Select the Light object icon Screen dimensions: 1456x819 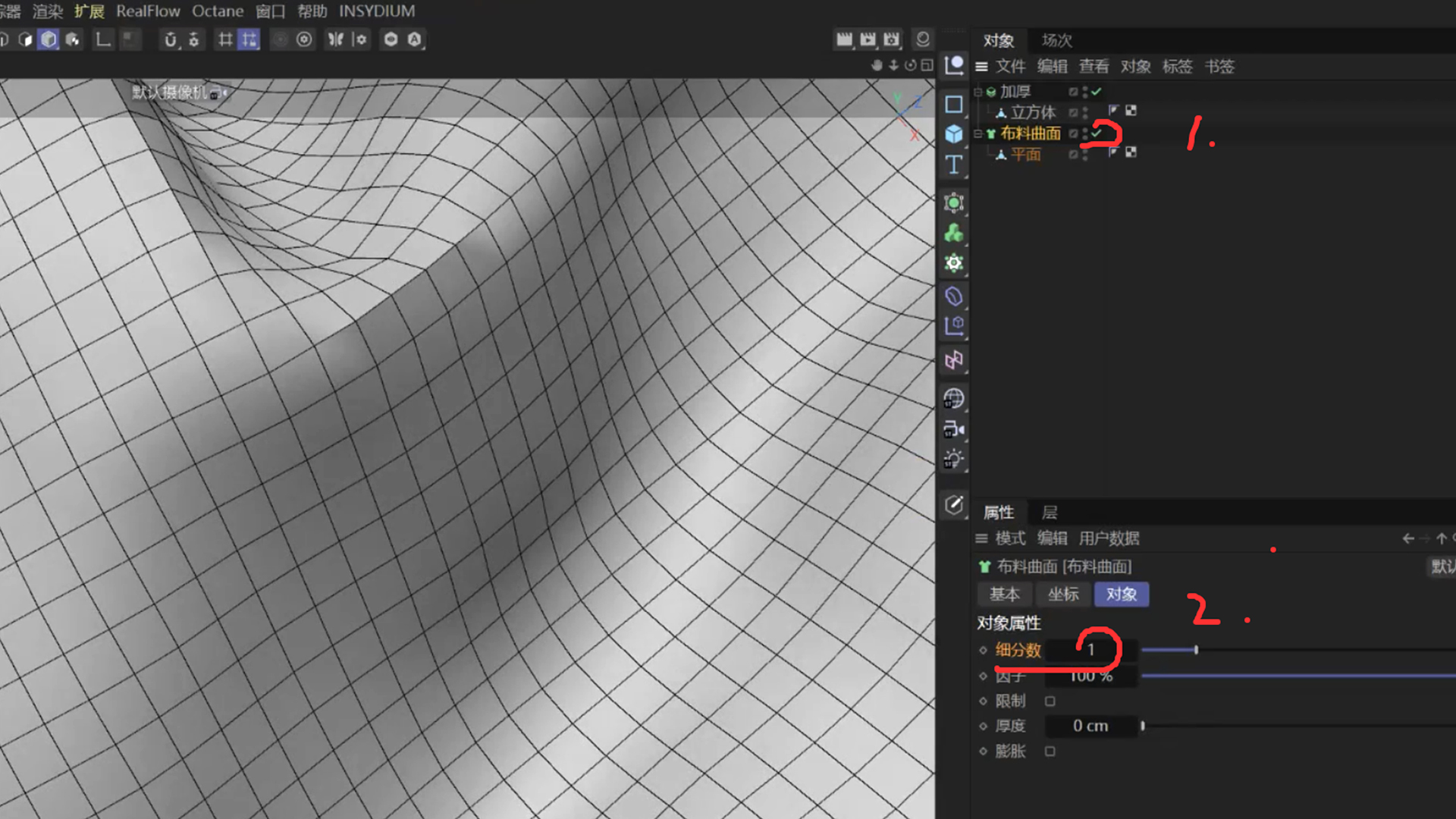954,460
